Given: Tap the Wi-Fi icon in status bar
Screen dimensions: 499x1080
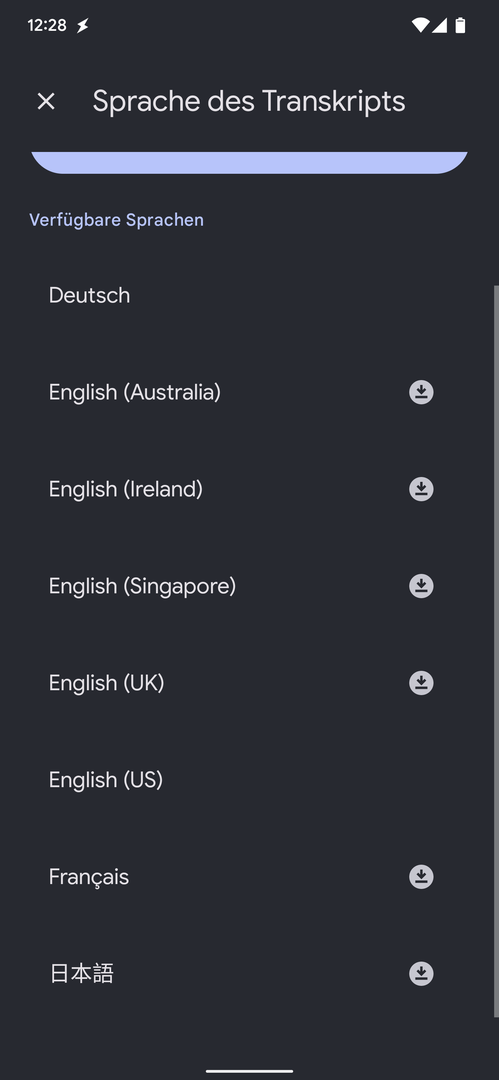Looking at the screenshot, I should [420, 25].
